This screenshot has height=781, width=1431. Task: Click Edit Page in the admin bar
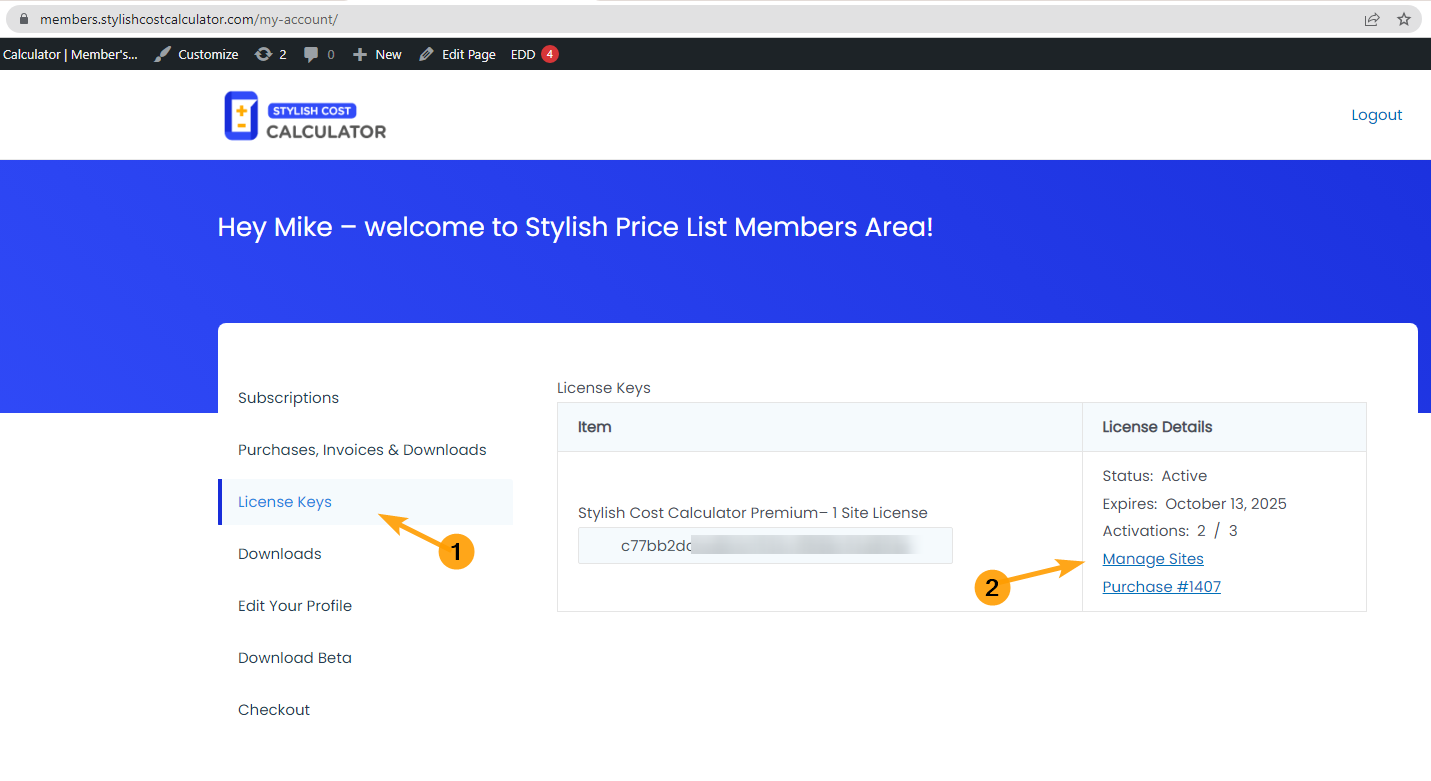pyautogui.click(x=457, y=54)
